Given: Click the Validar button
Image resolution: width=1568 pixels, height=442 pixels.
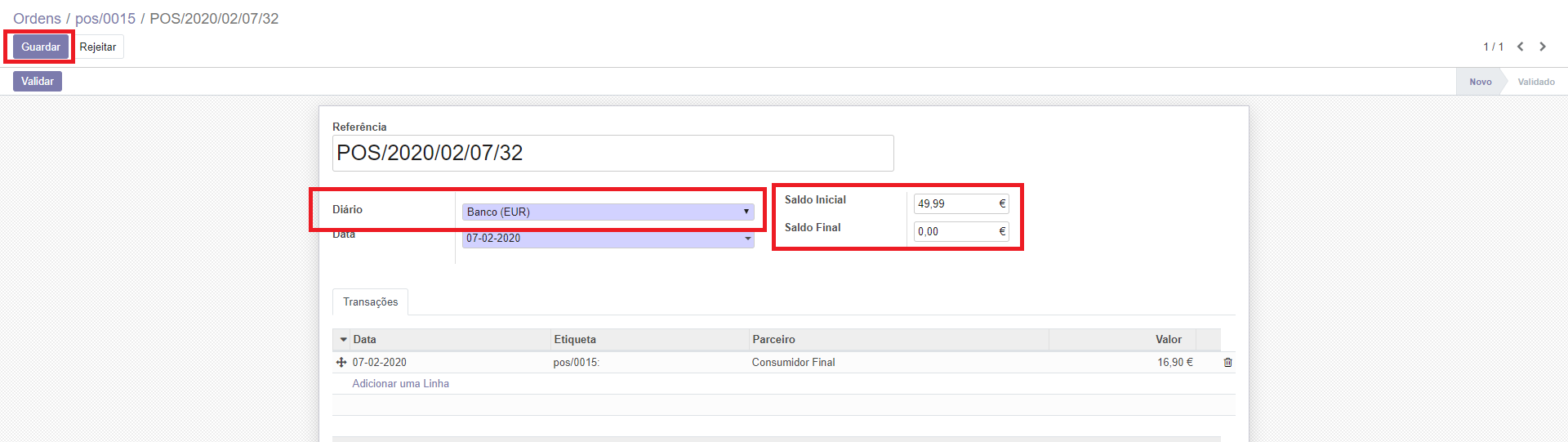Looking at the screenshot, I should tap(38, 81).
